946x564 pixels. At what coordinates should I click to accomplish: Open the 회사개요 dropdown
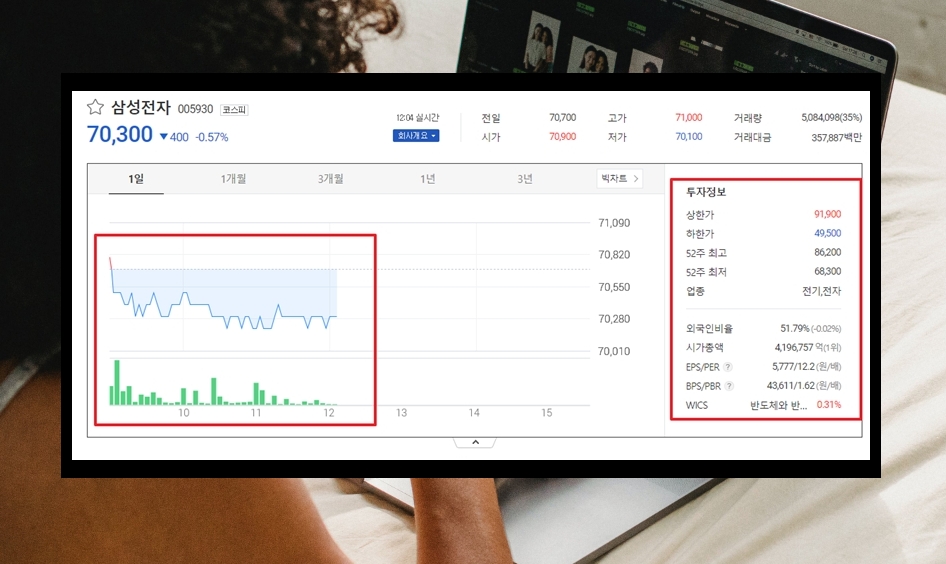[x=416, y=136]
